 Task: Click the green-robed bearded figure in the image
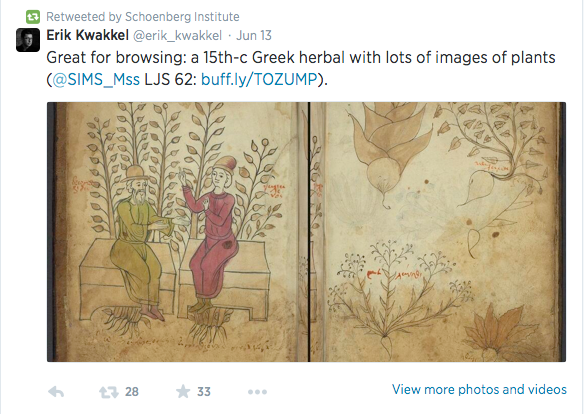coord(141,242)
